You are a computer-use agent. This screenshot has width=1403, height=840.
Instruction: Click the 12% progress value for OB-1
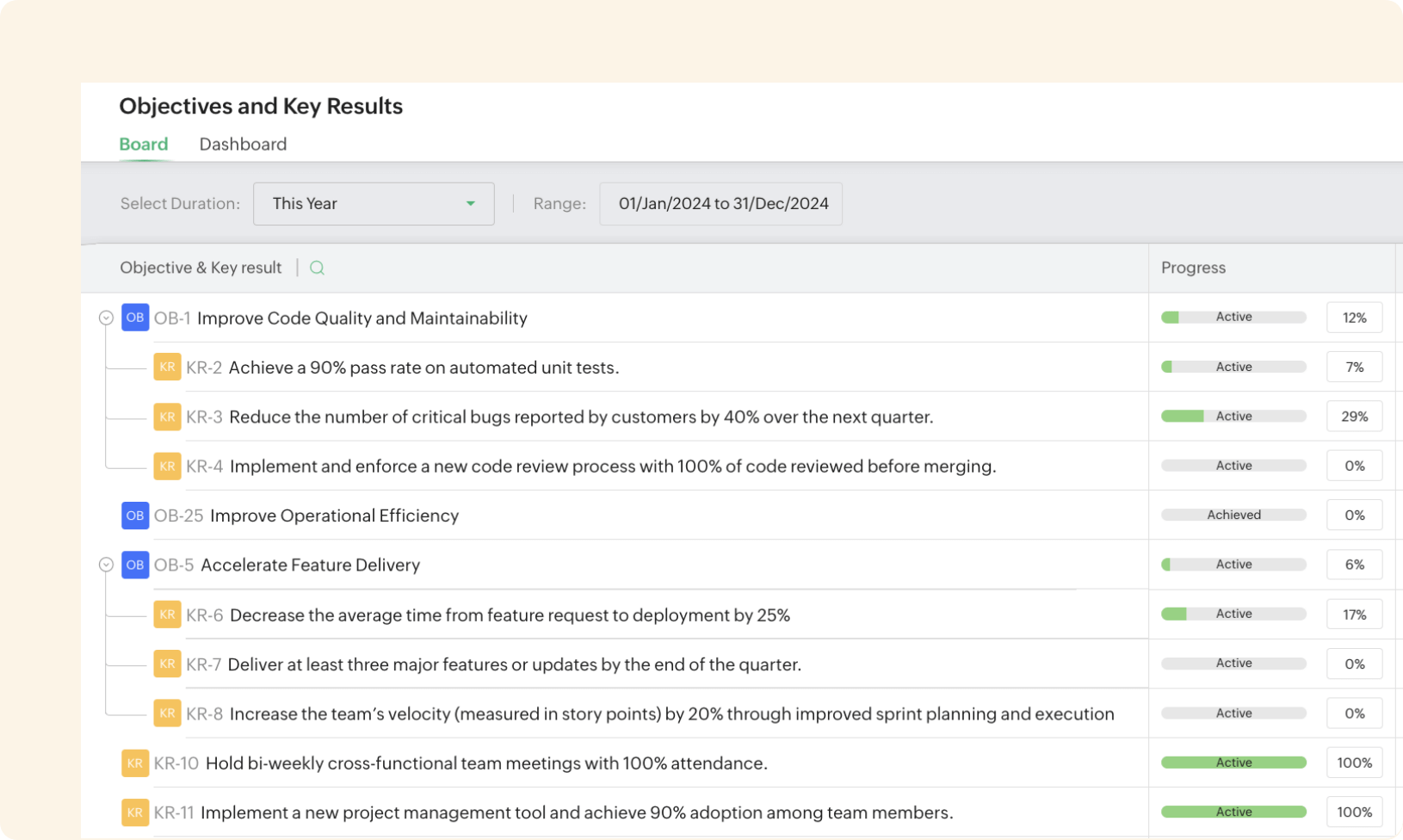click(1354, 318)
